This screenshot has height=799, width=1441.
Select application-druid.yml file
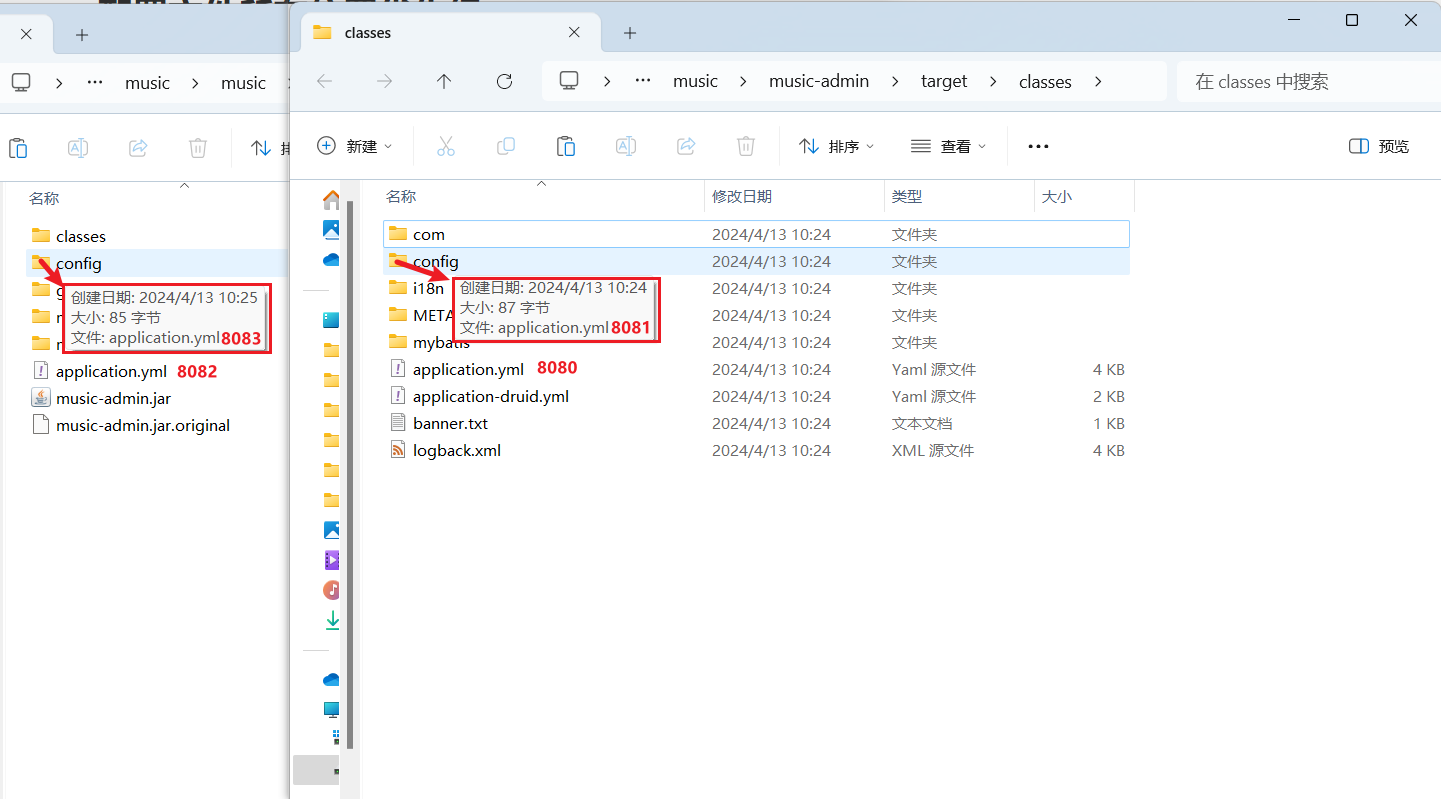490,397
